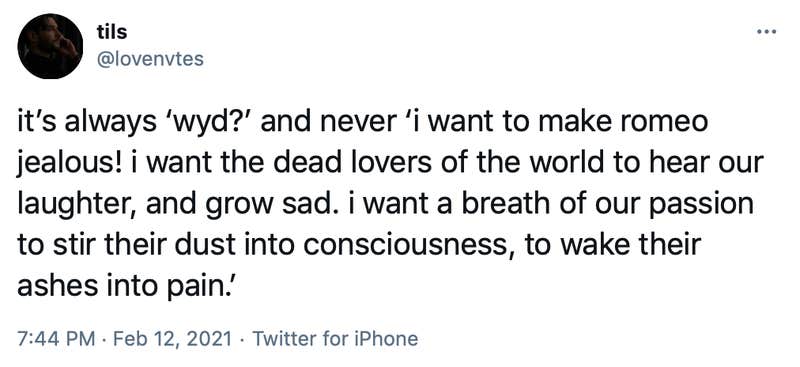Screen dimensions: 800x367
Task: Click the phrase grow sad in the tweet
Action: pyautogui.click(x=270, y=206)
